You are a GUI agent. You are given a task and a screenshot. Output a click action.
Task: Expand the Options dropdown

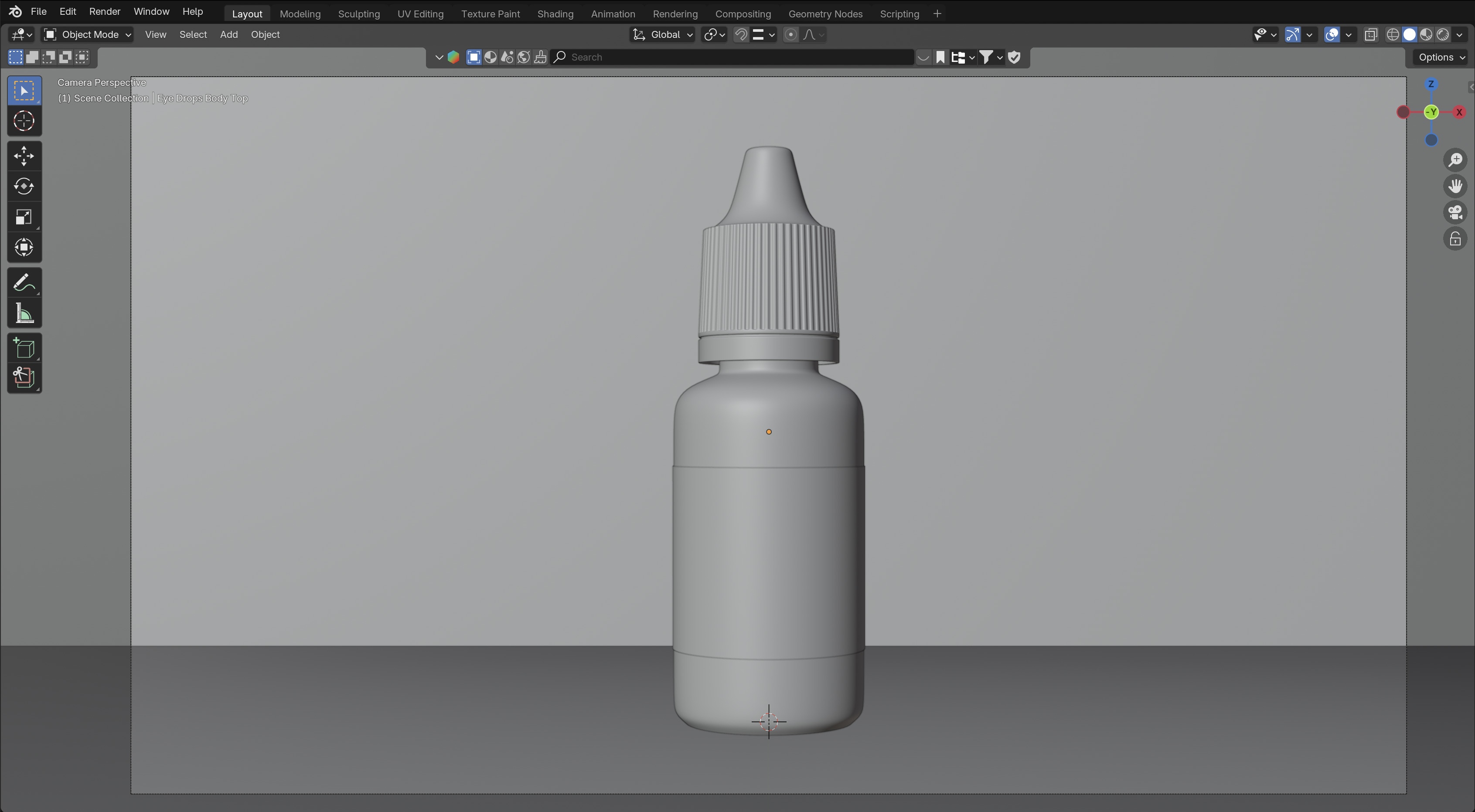click(1441, 57)
